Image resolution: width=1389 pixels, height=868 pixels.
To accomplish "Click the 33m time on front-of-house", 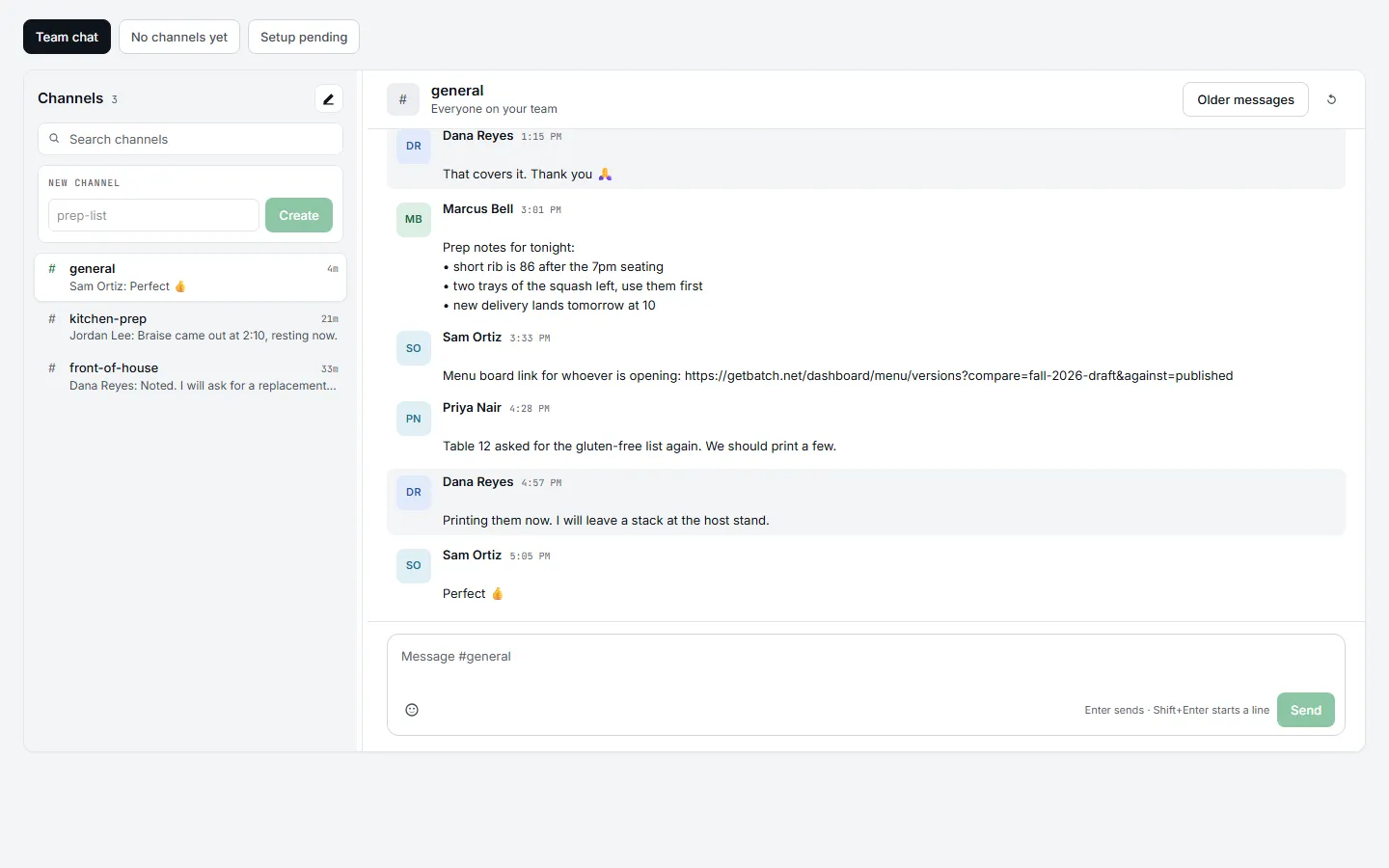I will [x=330, y=369].
